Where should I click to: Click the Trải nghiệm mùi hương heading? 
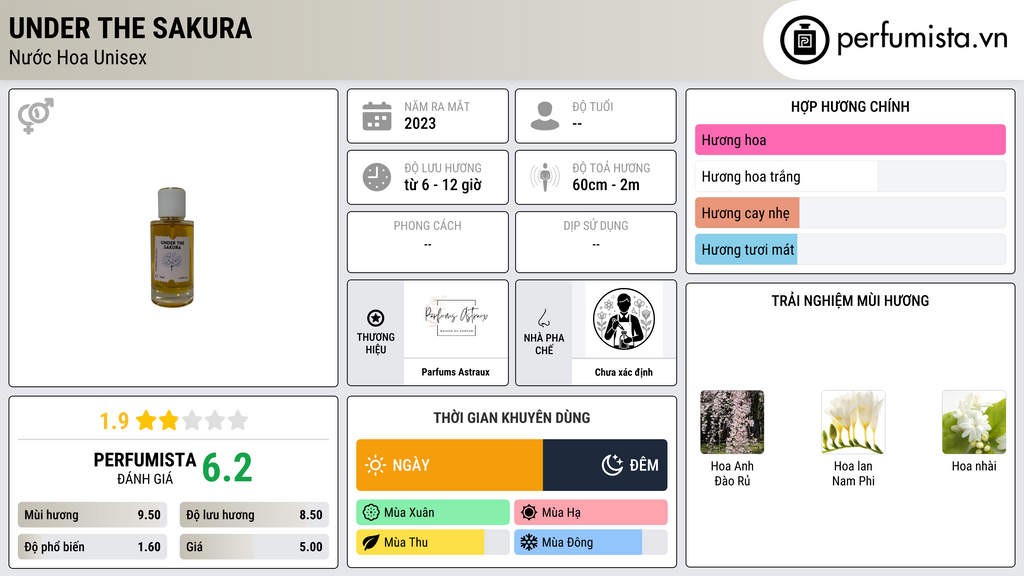click(850, 300)
